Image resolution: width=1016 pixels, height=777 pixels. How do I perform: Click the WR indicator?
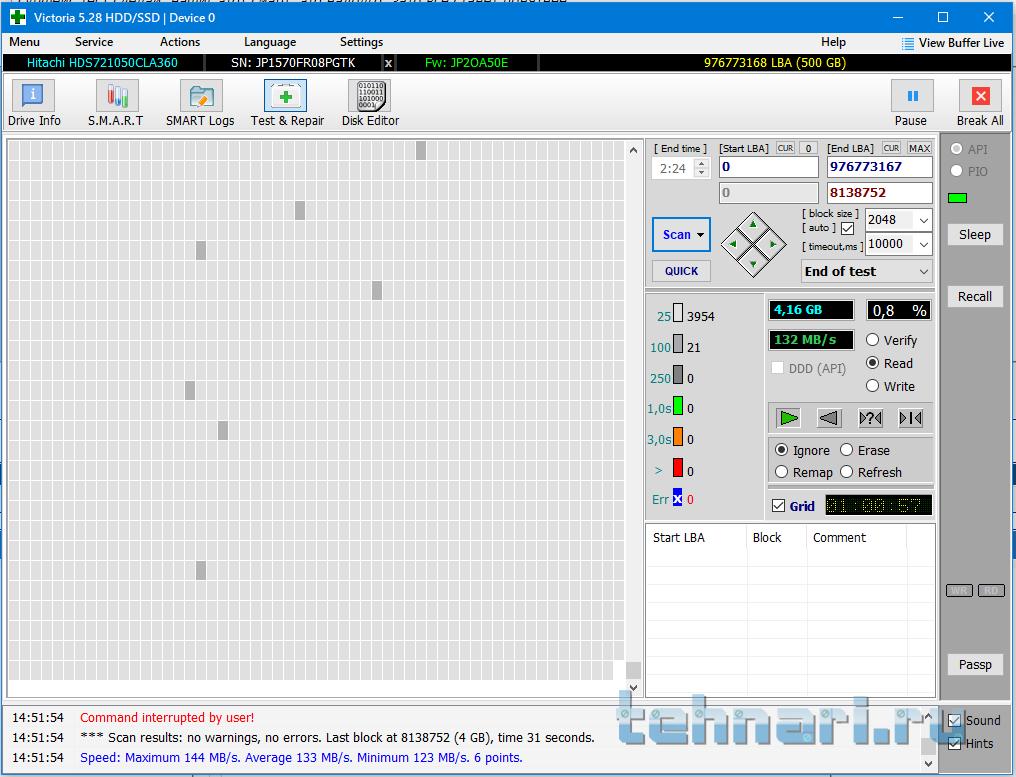[x=960, y=590]
